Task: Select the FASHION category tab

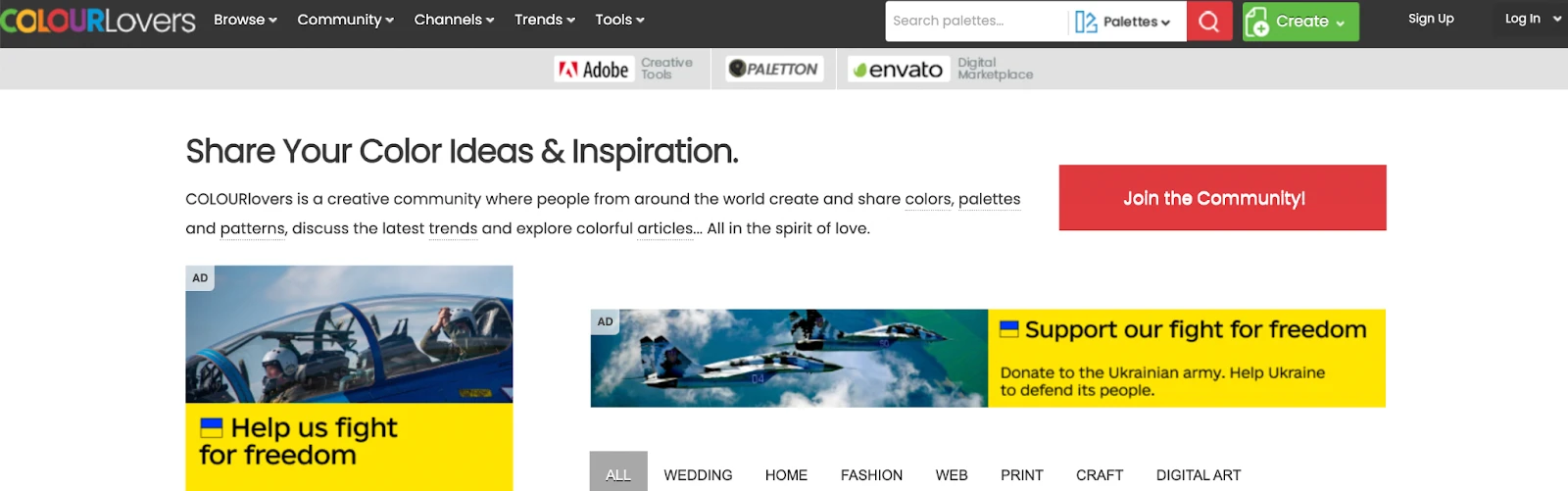Action: point(871,474)
